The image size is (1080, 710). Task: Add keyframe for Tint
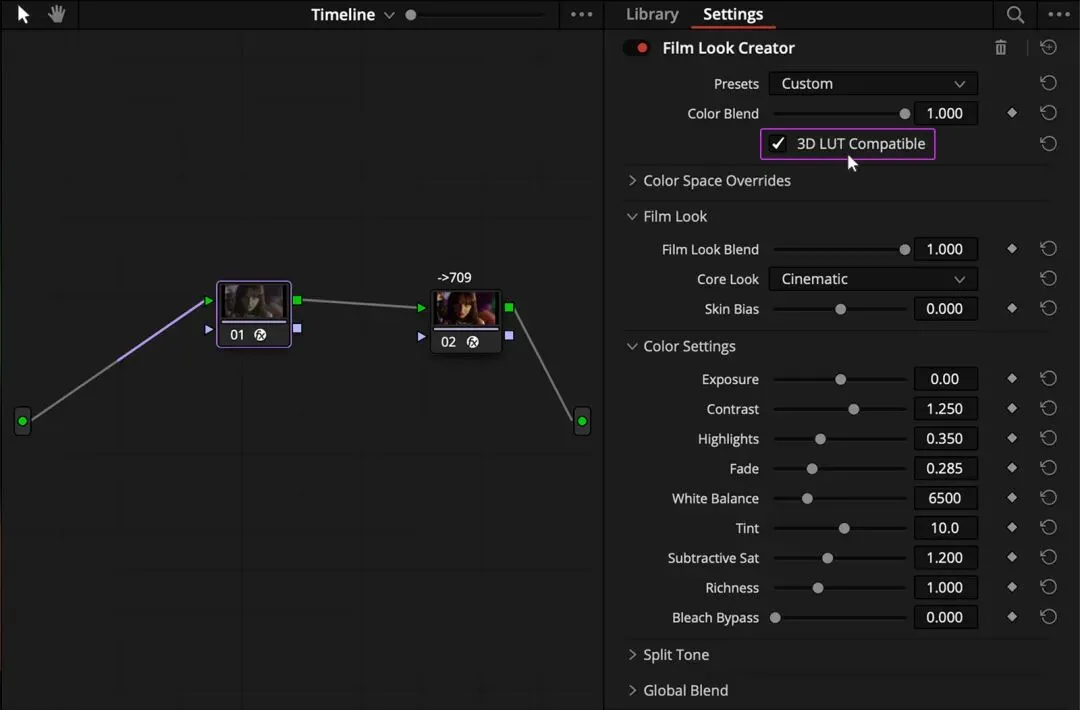click(1012, 528)
